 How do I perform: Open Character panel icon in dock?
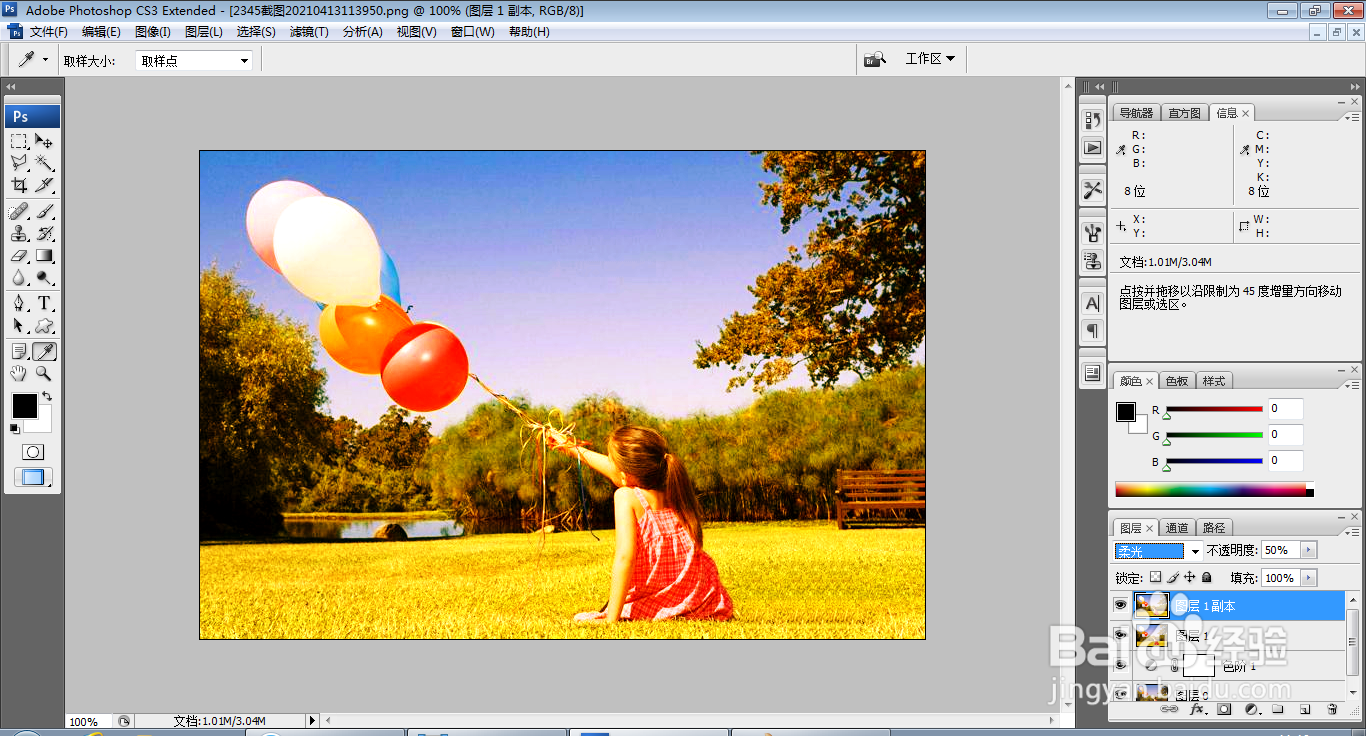tap(1093, 303)
